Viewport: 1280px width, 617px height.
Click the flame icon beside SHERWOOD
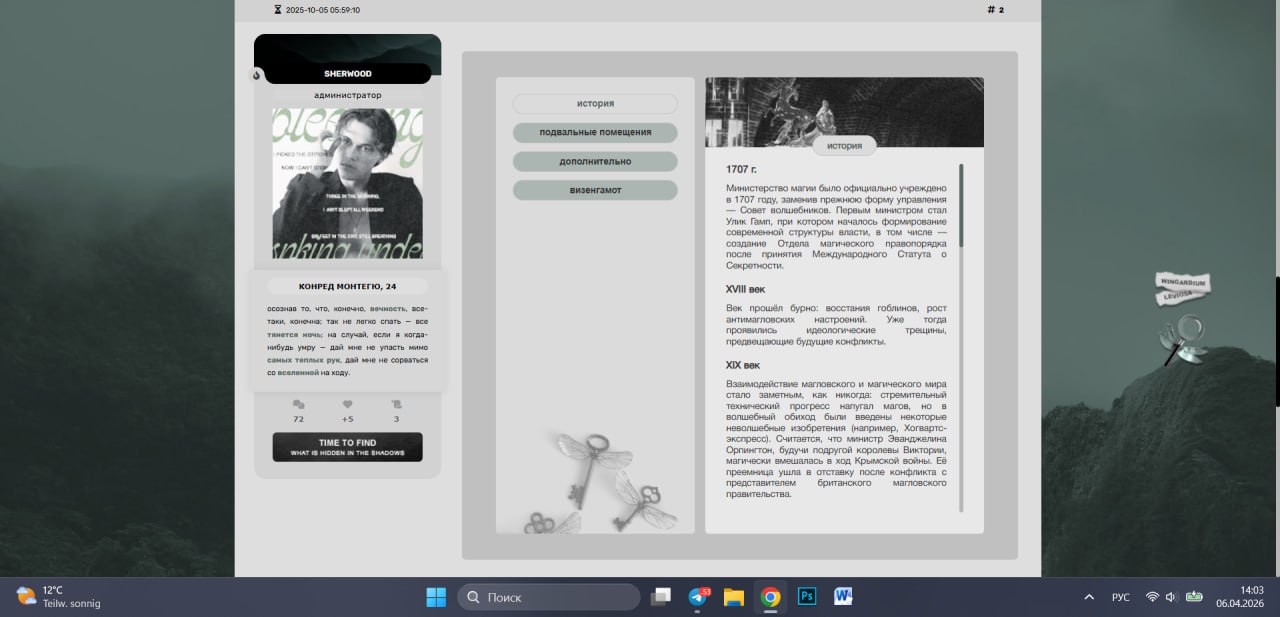pyautogui.click(x=257, y=74)
